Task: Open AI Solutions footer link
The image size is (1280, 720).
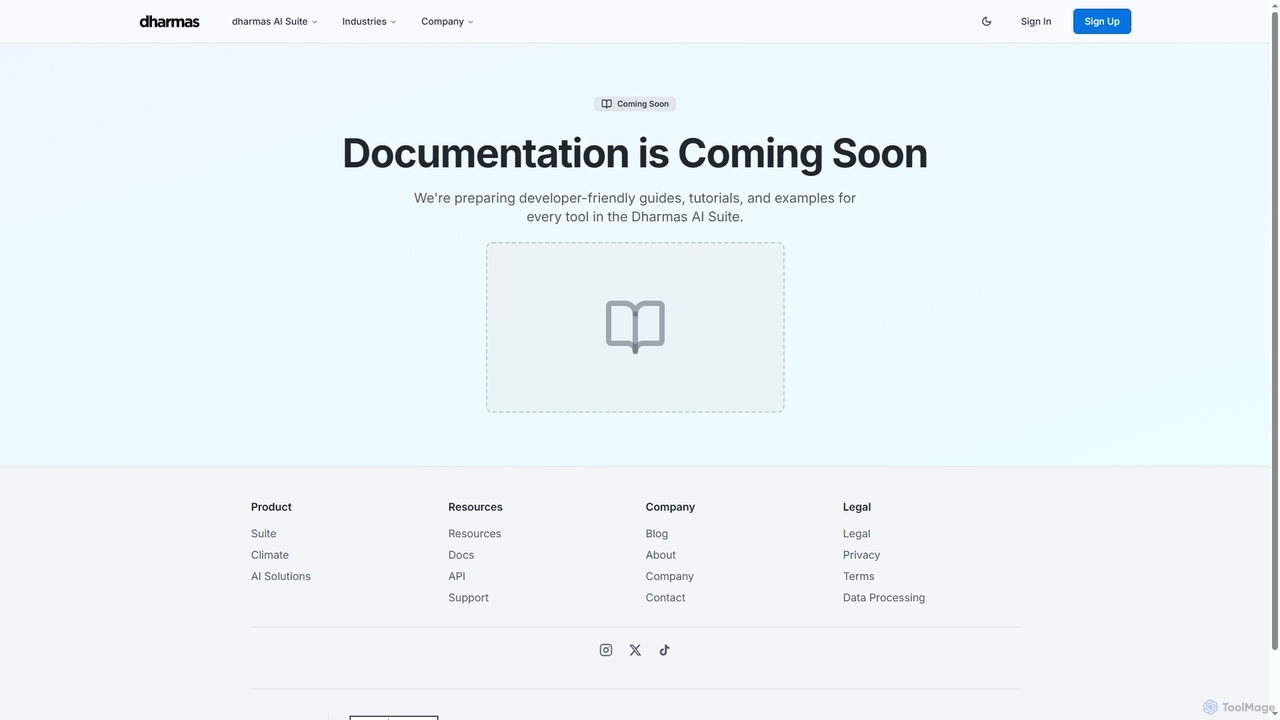Action: (x=281, y=576)
